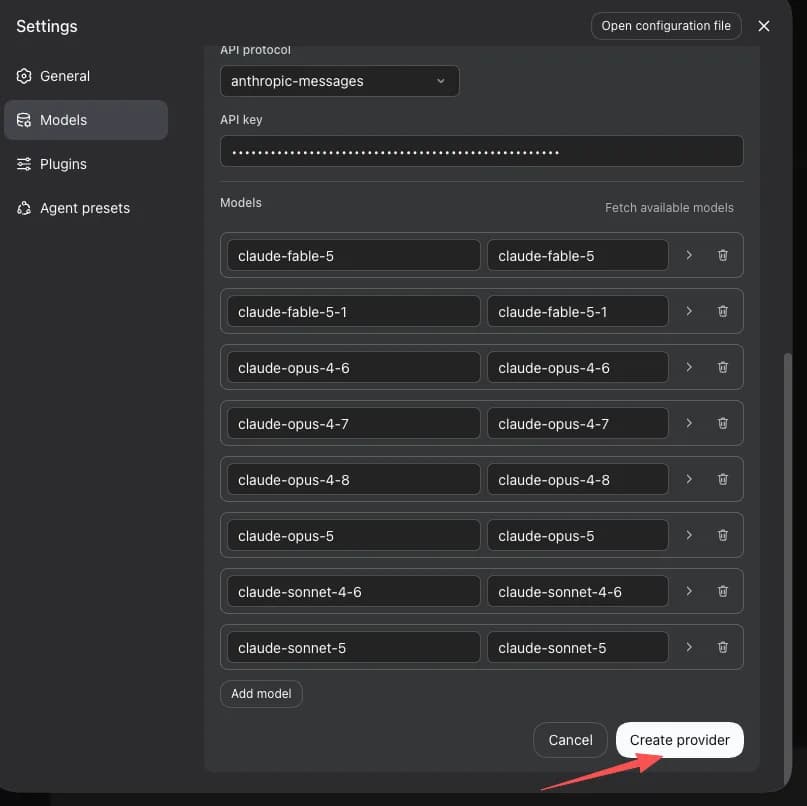
Task: Edit the right claude-sonnet-5 name field
Action: [x=578, y=647]
